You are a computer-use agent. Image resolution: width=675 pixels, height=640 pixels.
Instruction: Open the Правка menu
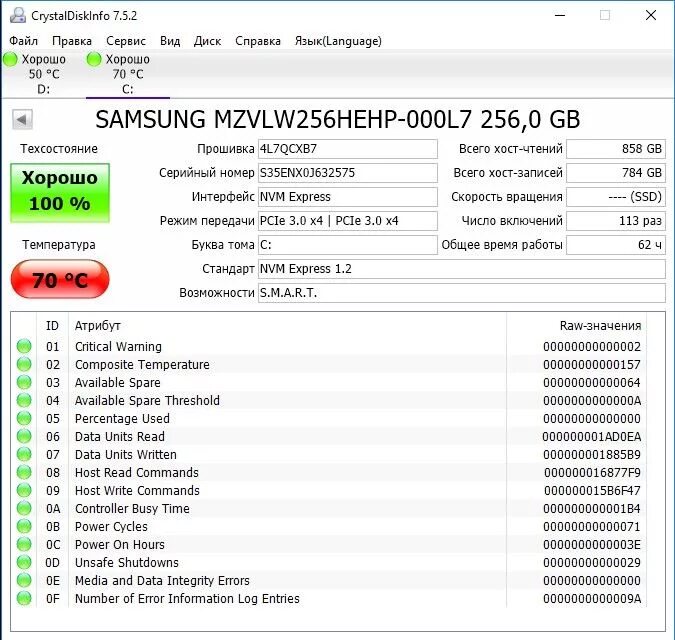(72, 41)
